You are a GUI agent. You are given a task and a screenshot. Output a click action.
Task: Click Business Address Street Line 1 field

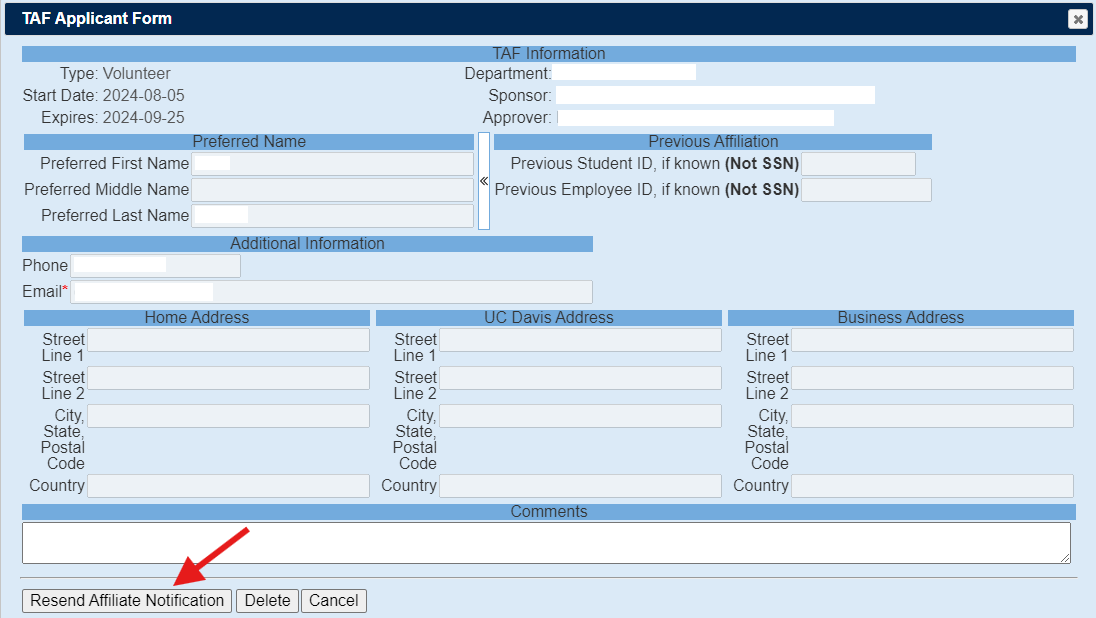[932, 340]
